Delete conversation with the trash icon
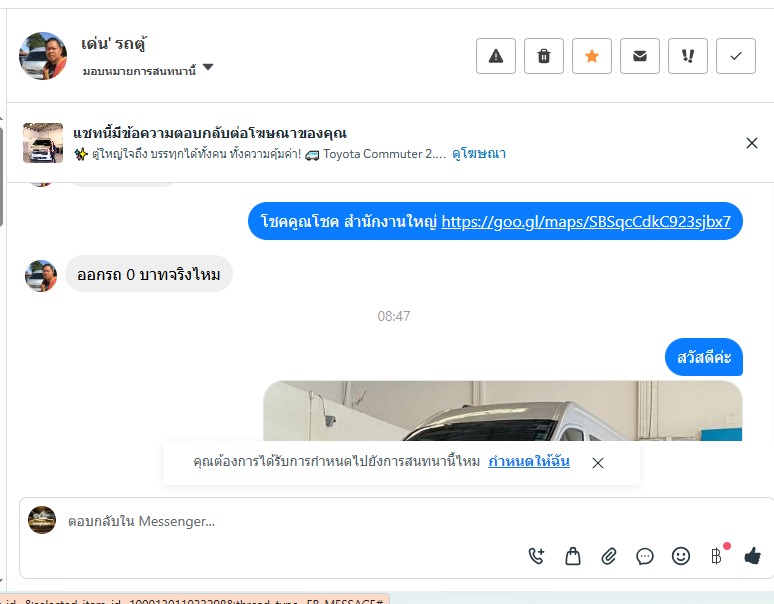 coord(543,56)
